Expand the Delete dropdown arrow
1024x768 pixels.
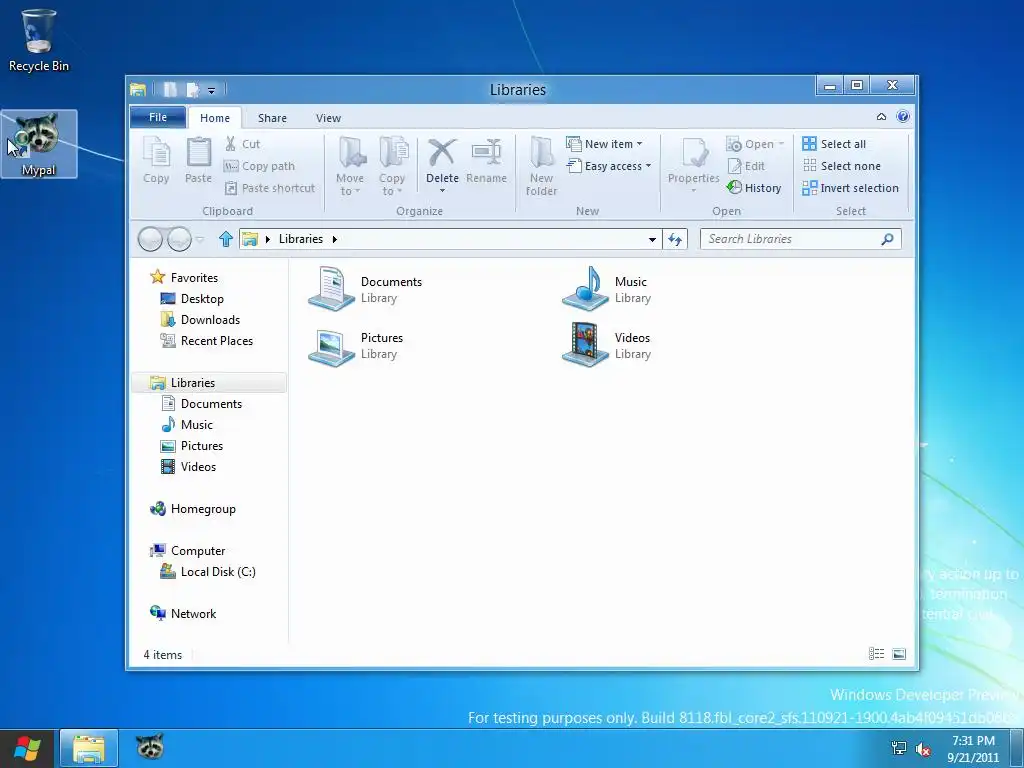pyautogui.click(x=442, y=191)
